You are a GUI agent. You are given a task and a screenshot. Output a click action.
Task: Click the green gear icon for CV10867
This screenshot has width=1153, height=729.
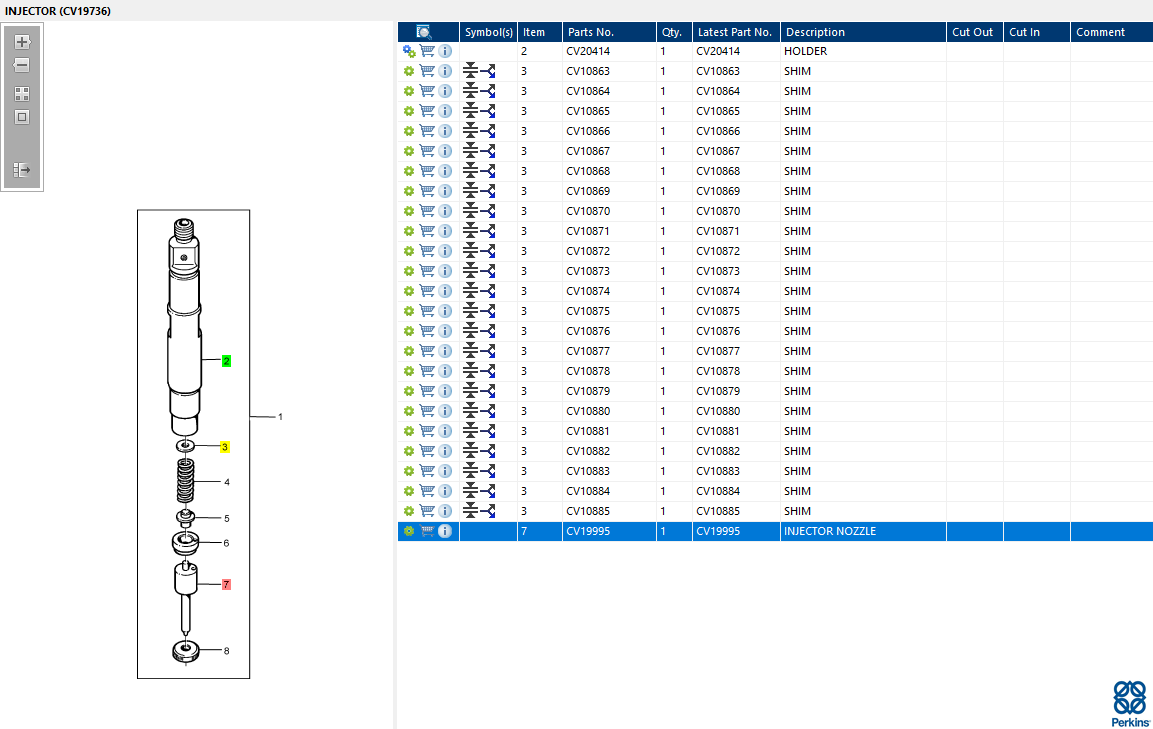click(x=409, y=151)
